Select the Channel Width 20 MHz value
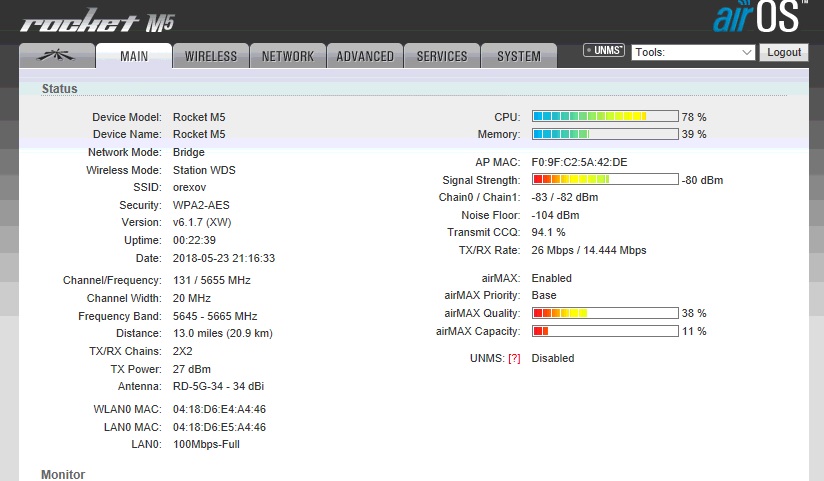 click(192, 298)
